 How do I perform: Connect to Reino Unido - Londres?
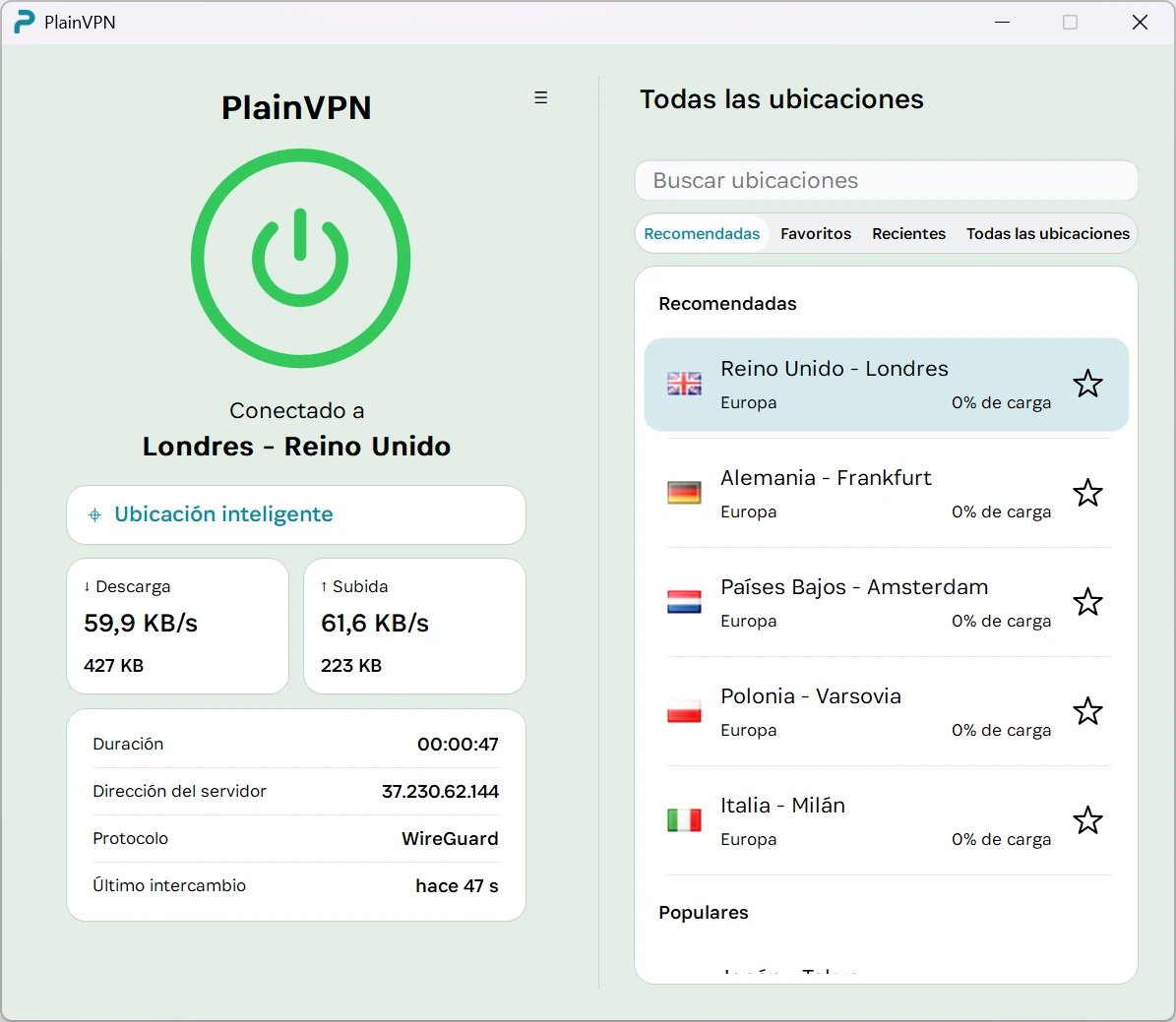(x=886, y=385)
